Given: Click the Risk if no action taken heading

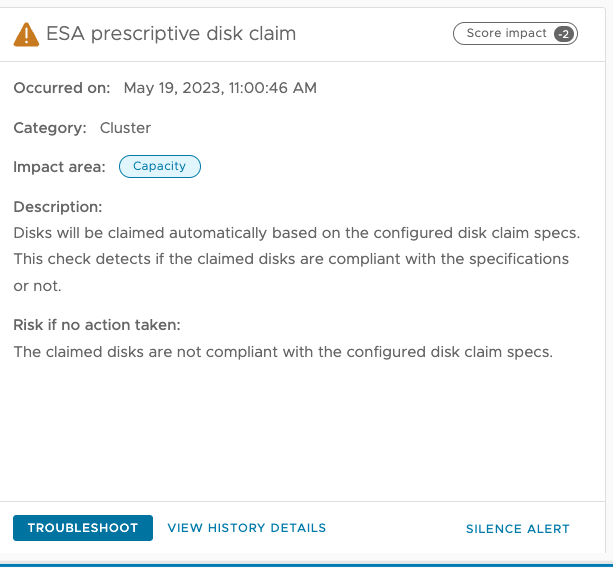Looking at the screenshot, I should [x=96, y=325].
